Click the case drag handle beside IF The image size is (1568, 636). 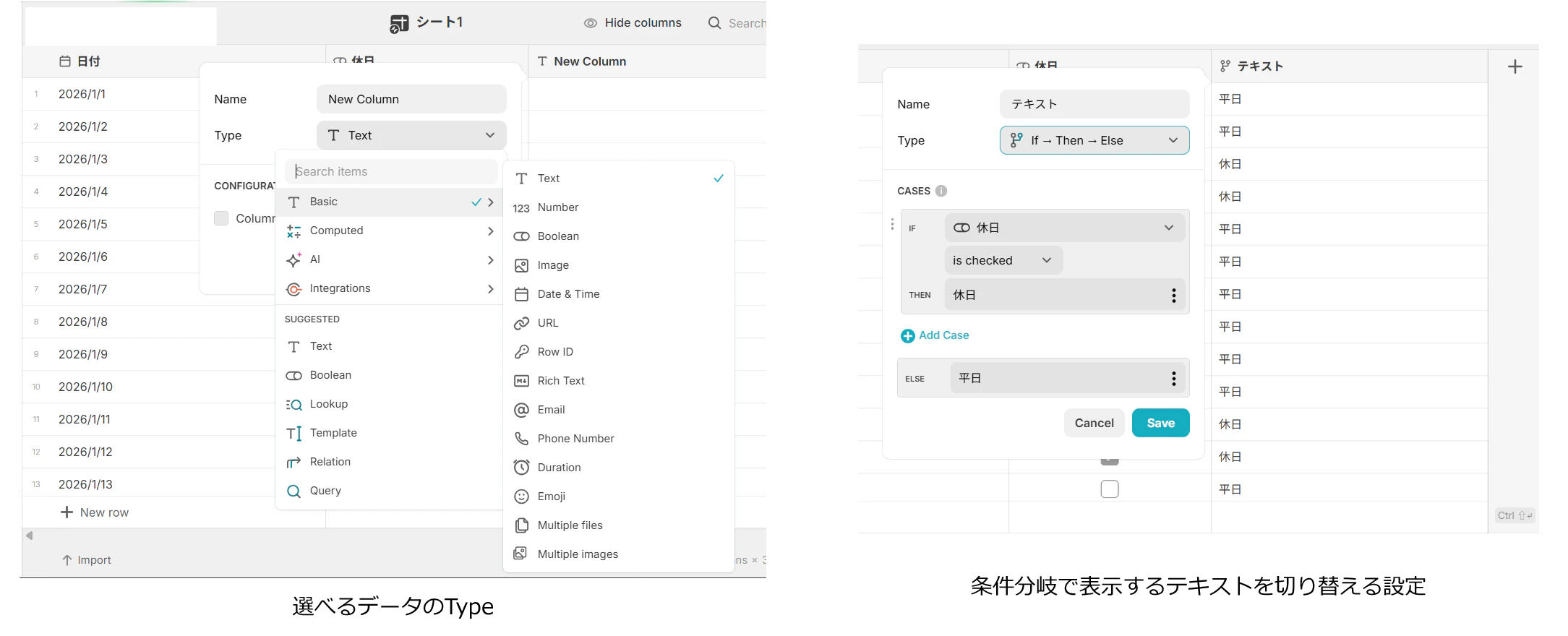click(x=892, y=225)
